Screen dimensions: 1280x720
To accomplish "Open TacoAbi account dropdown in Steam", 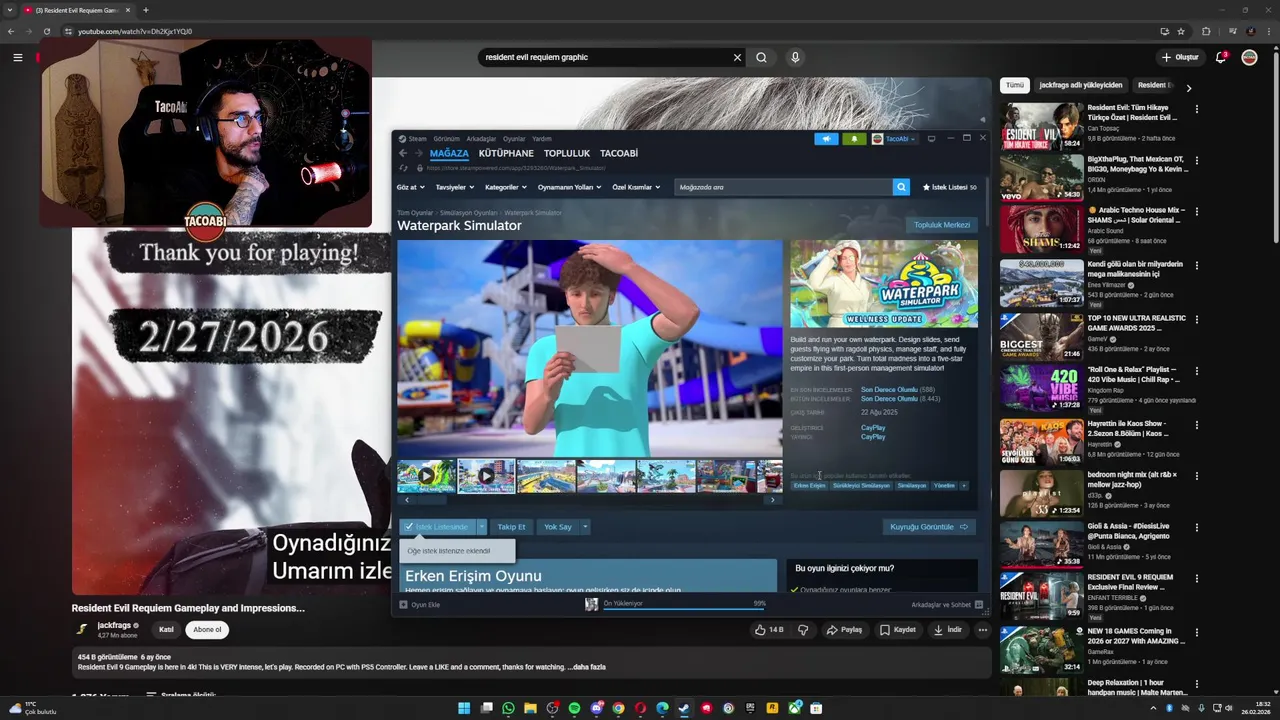I will click(894, 139).
